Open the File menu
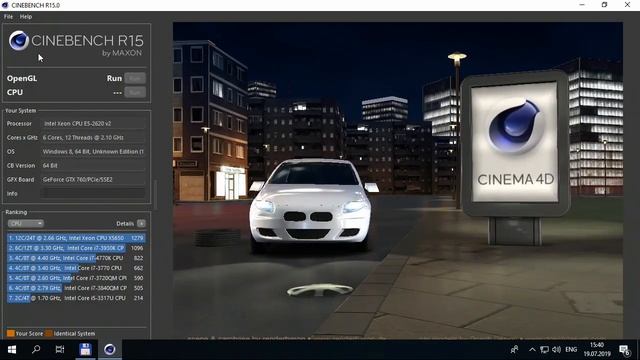 (8, 17)
